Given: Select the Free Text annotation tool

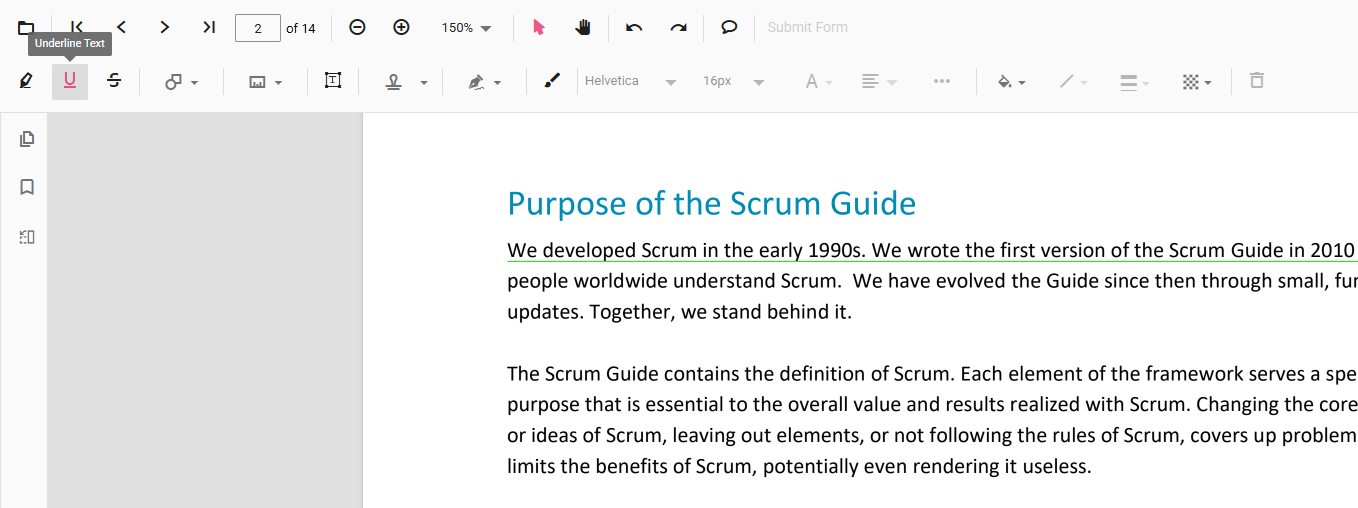Looking at the screenshot, I should point(333,82).
